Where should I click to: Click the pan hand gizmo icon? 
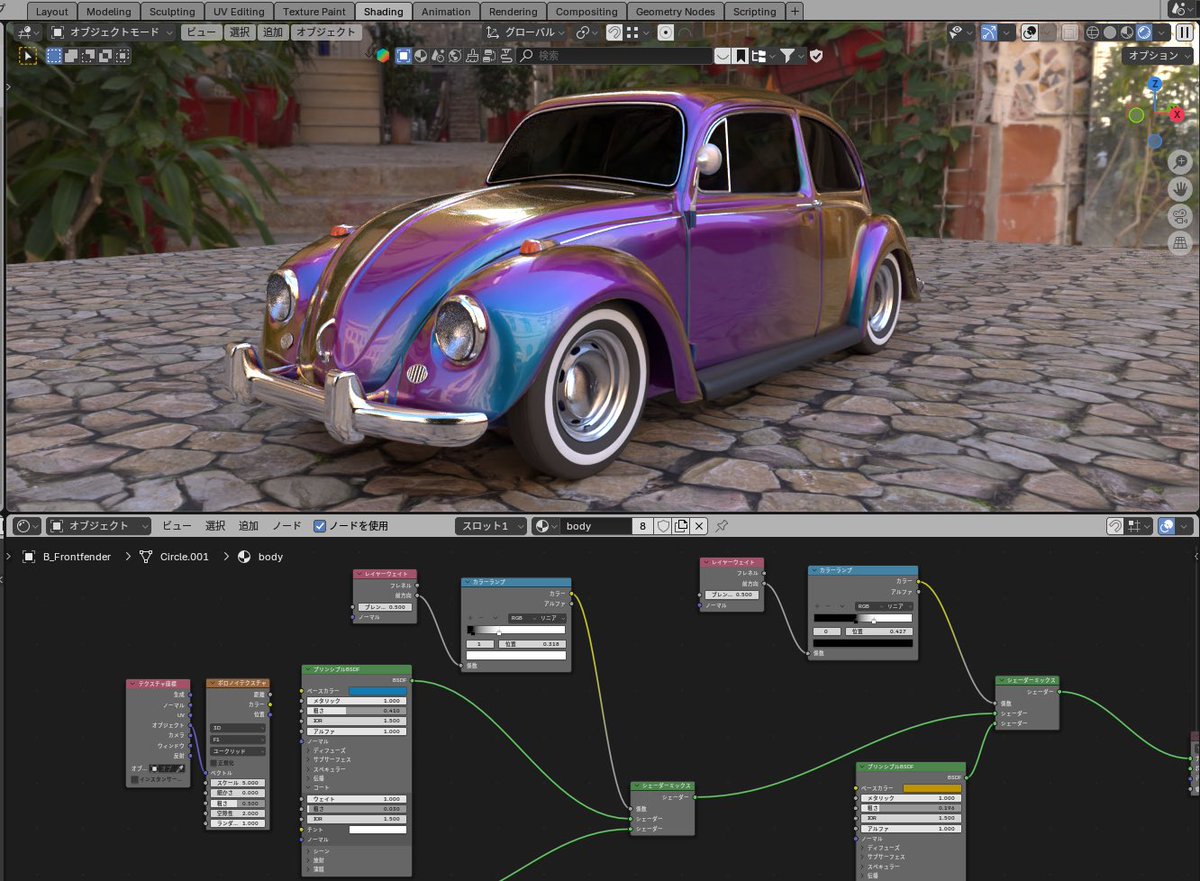(x=1181, y=188)
